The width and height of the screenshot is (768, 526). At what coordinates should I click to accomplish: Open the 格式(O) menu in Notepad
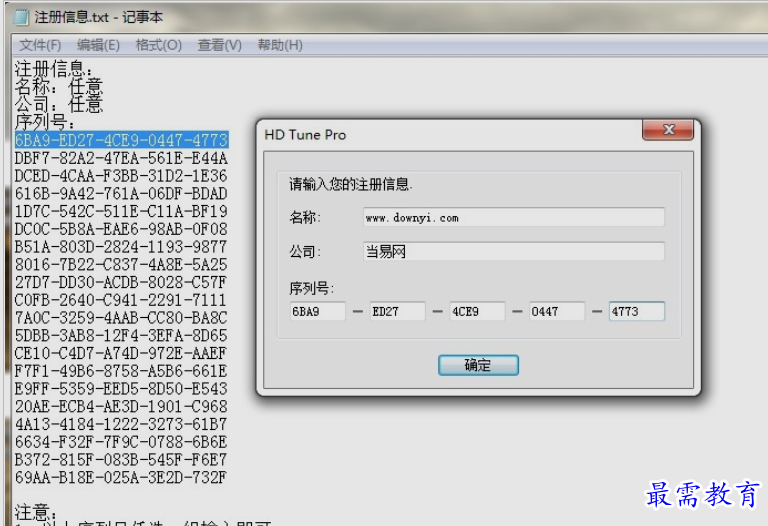(158, 46)
